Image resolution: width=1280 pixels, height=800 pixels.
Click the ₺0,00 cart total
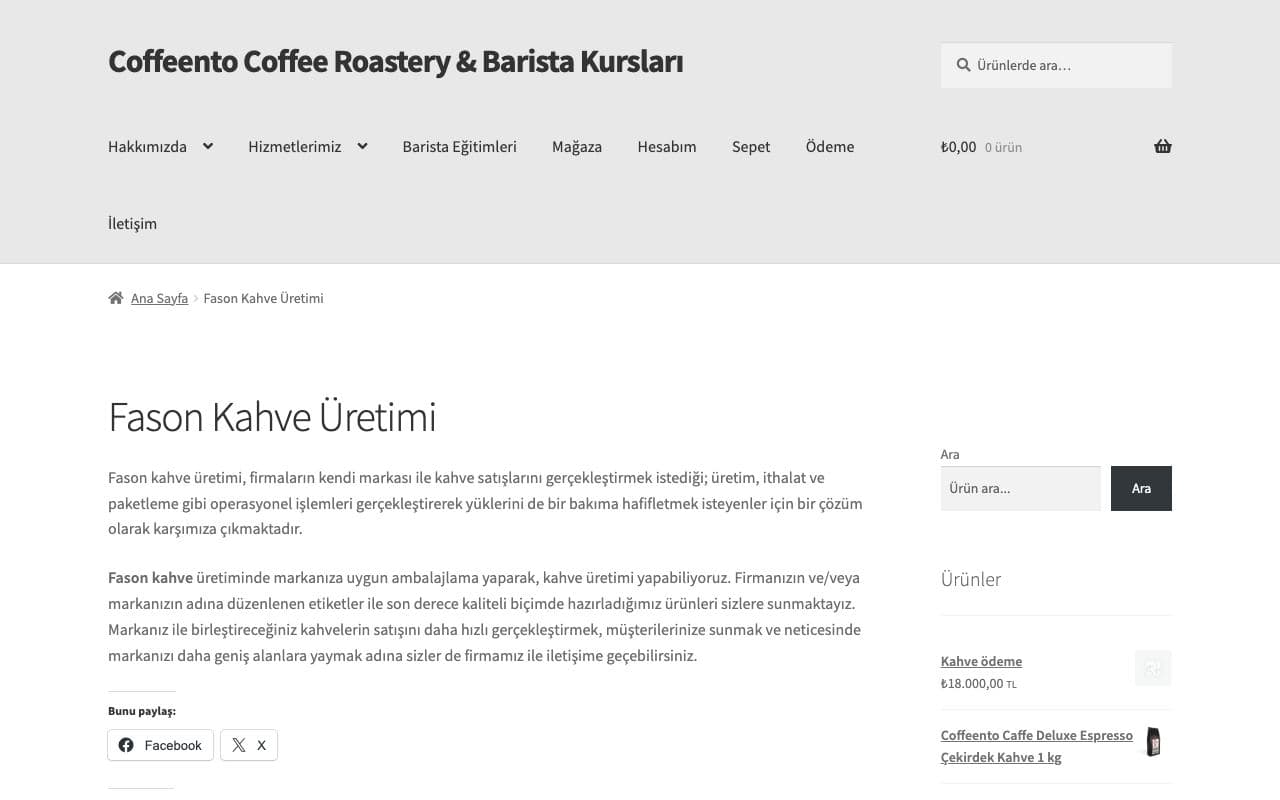point(958,146)
